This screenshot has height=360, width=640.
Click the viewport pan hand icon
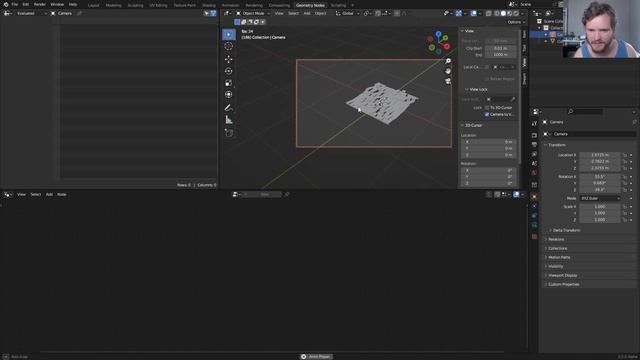tap(448, 71)
